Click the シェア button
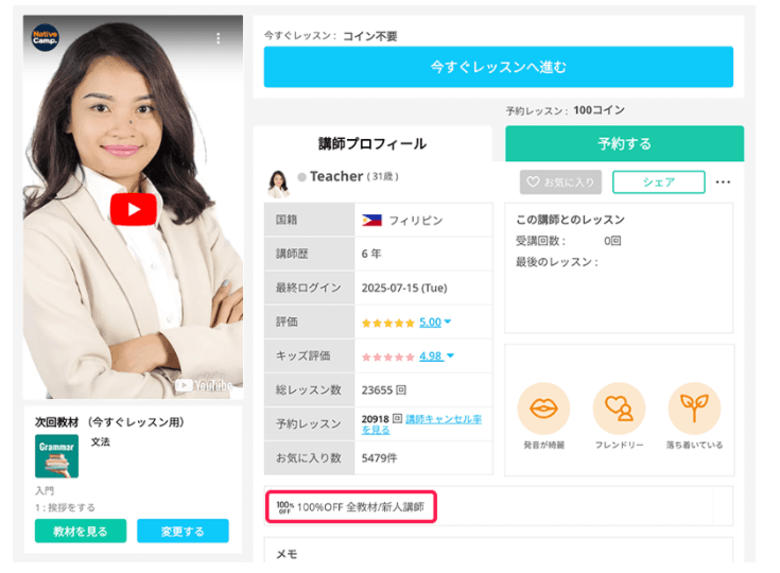780x573 pixels. coord(659,182)
